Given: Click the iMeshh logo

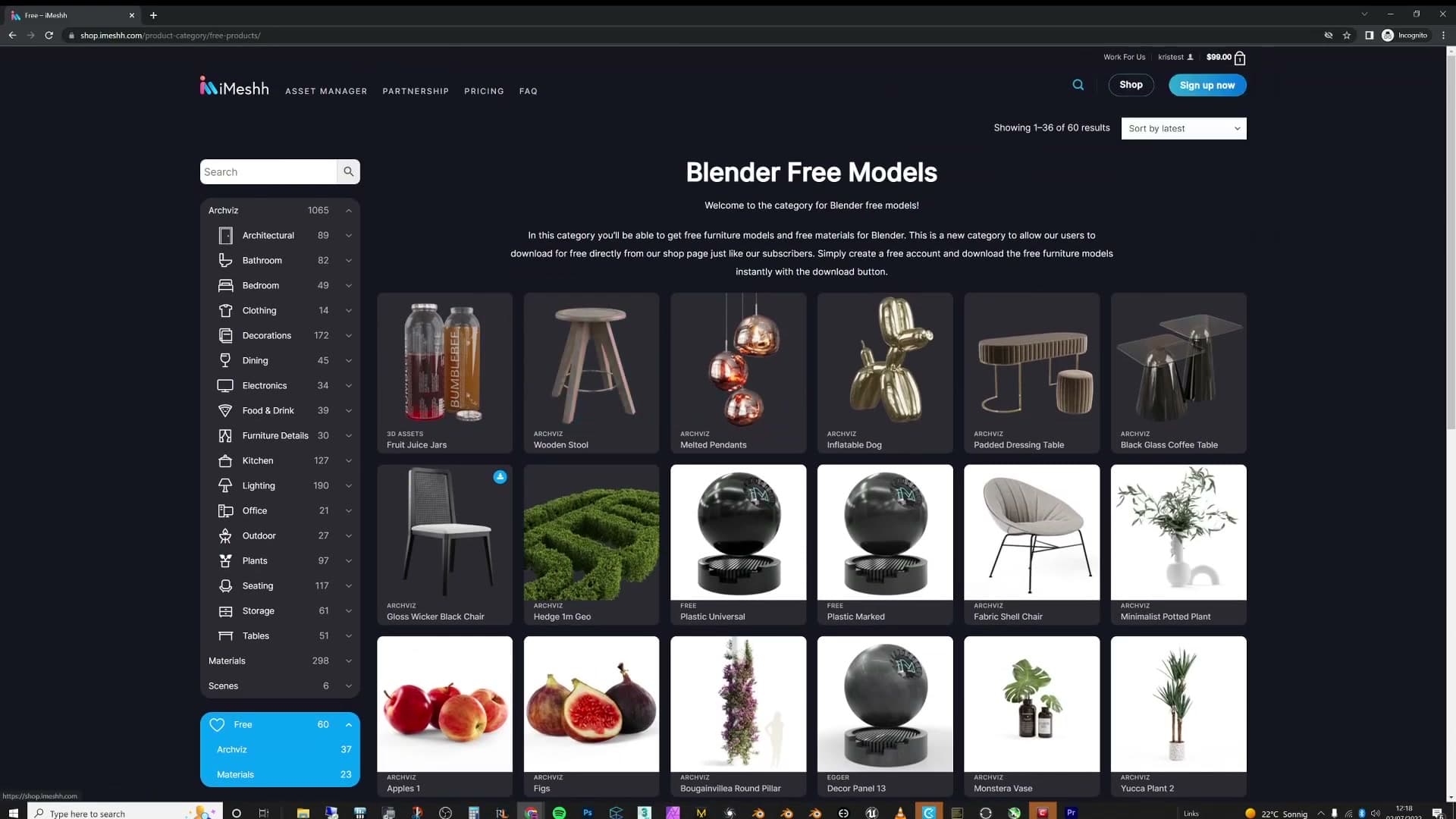Looking at the screenshot, I should tap(234, 86).
